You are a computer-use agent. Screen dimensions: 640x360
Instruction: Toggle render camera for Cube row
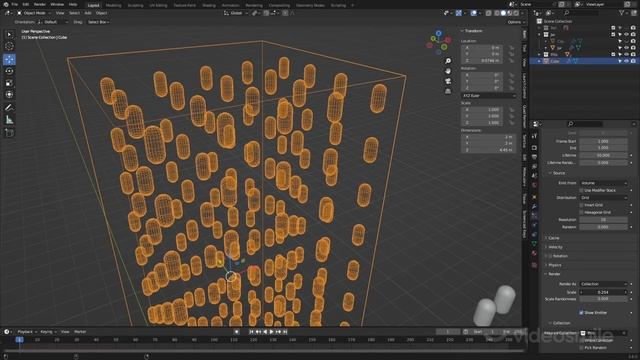click(633, 61)
